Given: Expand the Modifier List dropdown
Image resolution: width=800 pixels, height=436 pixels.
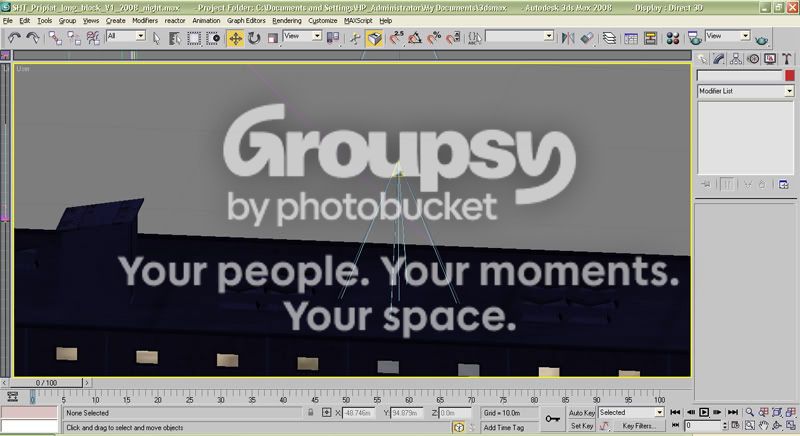Looking at the screenshot, I should 745,91.
